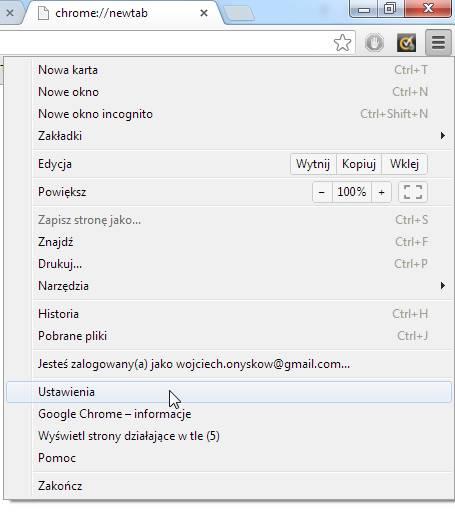Image resolution: width=455 pixels, height=530 pixels.
Task: Expand the Narzędzia submenu
Action: click(229, 286)
